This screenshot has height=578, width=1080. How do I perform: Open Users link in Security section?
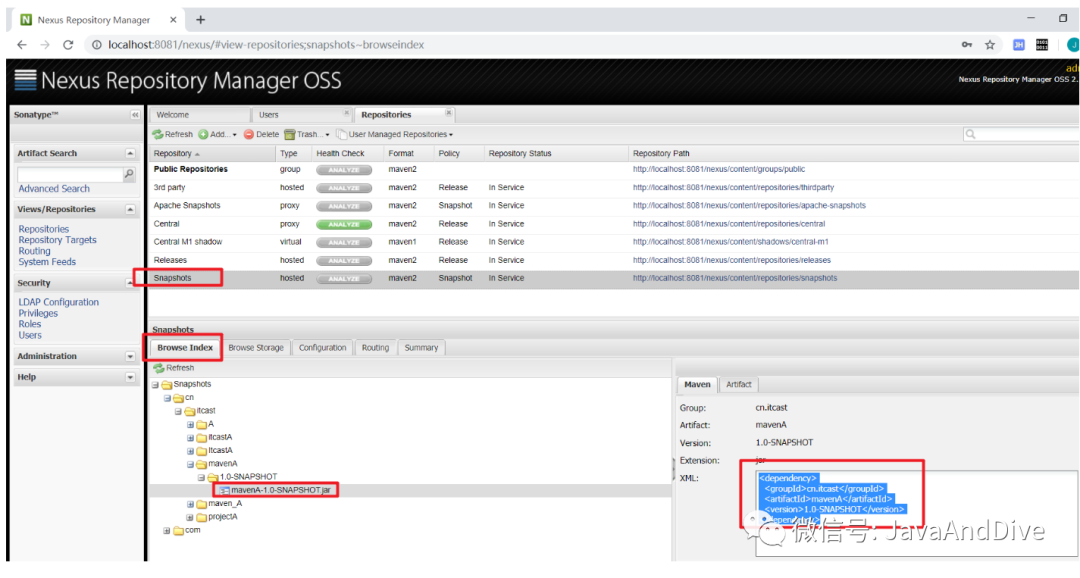click(x=30, y=336)
